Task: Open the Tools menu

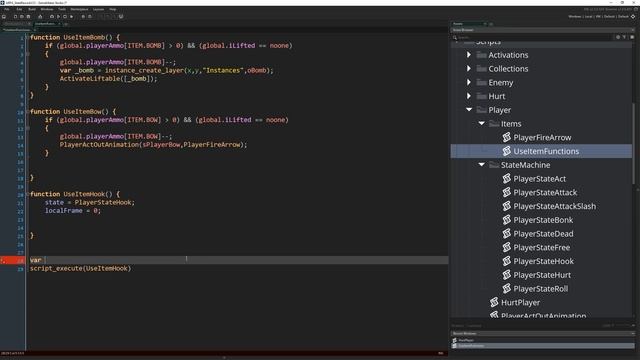Action: click(62, 9)
